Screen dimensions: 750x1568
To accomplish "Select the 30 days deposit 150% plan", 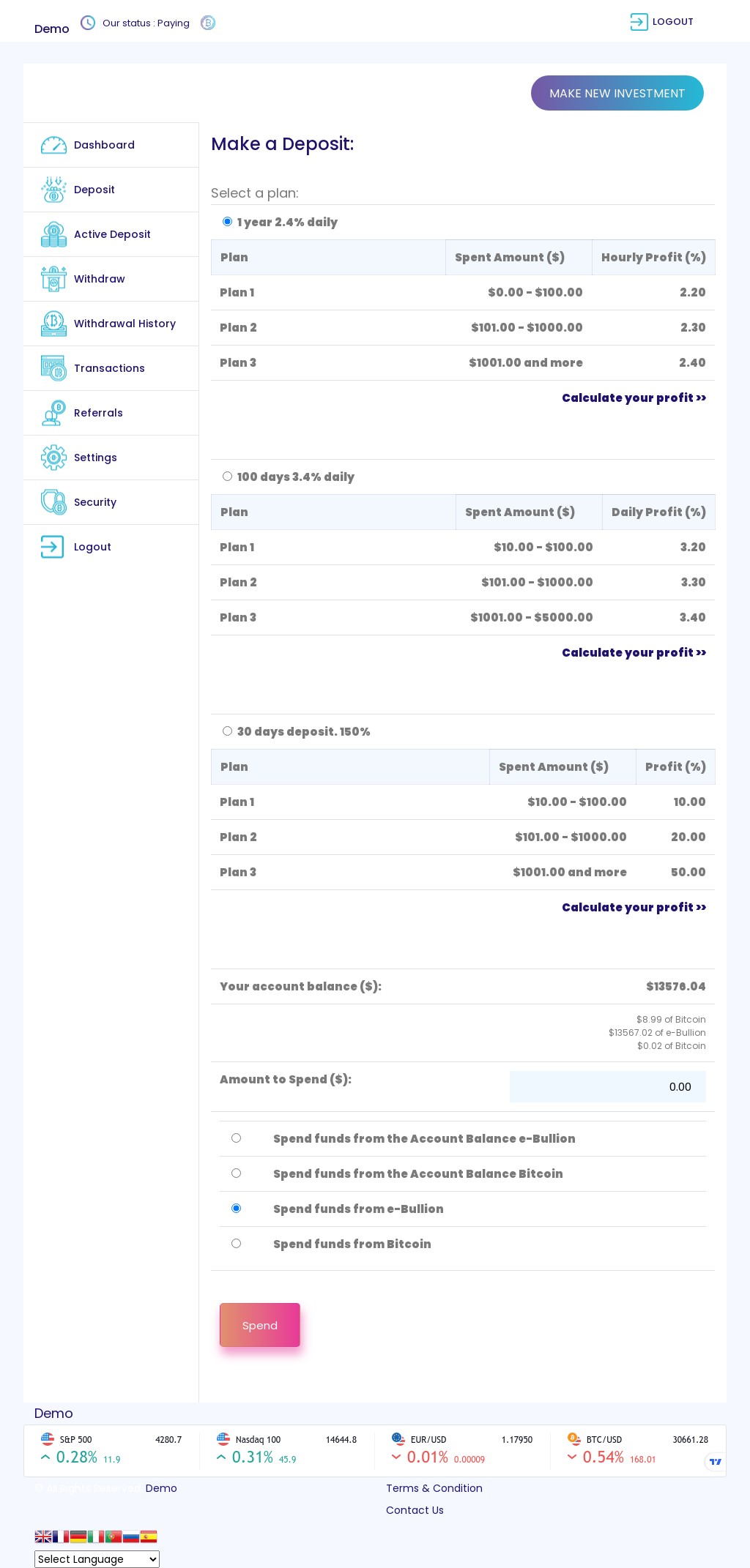I will 227,731.
